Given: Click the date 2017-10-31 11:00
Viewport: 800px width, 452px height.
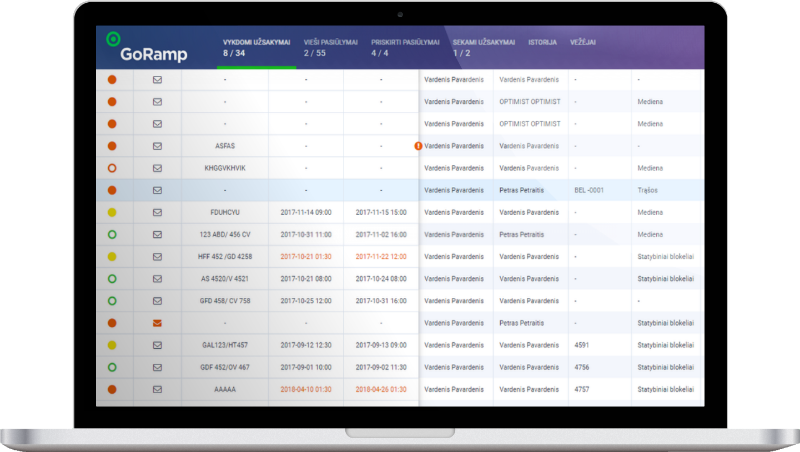Looking at the screenshot, I should (306, 235).
